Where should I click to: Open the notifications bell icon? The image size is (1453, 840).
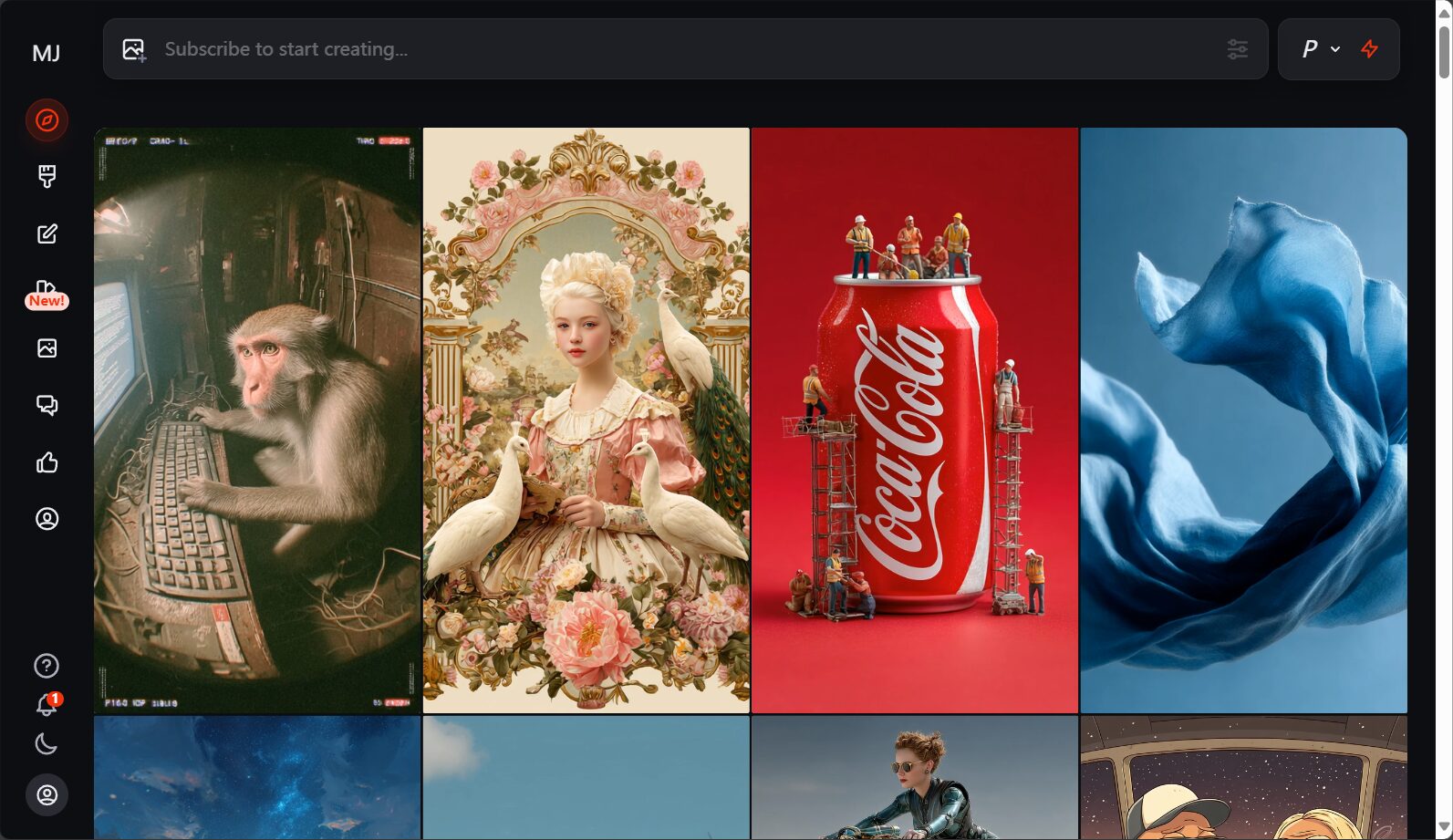tap(47, 705)
